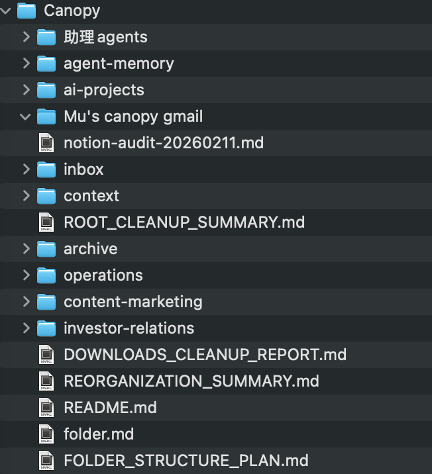432x474 pixels.
Task: Expand the context folder chevron
Action: (x=26, y=196)
